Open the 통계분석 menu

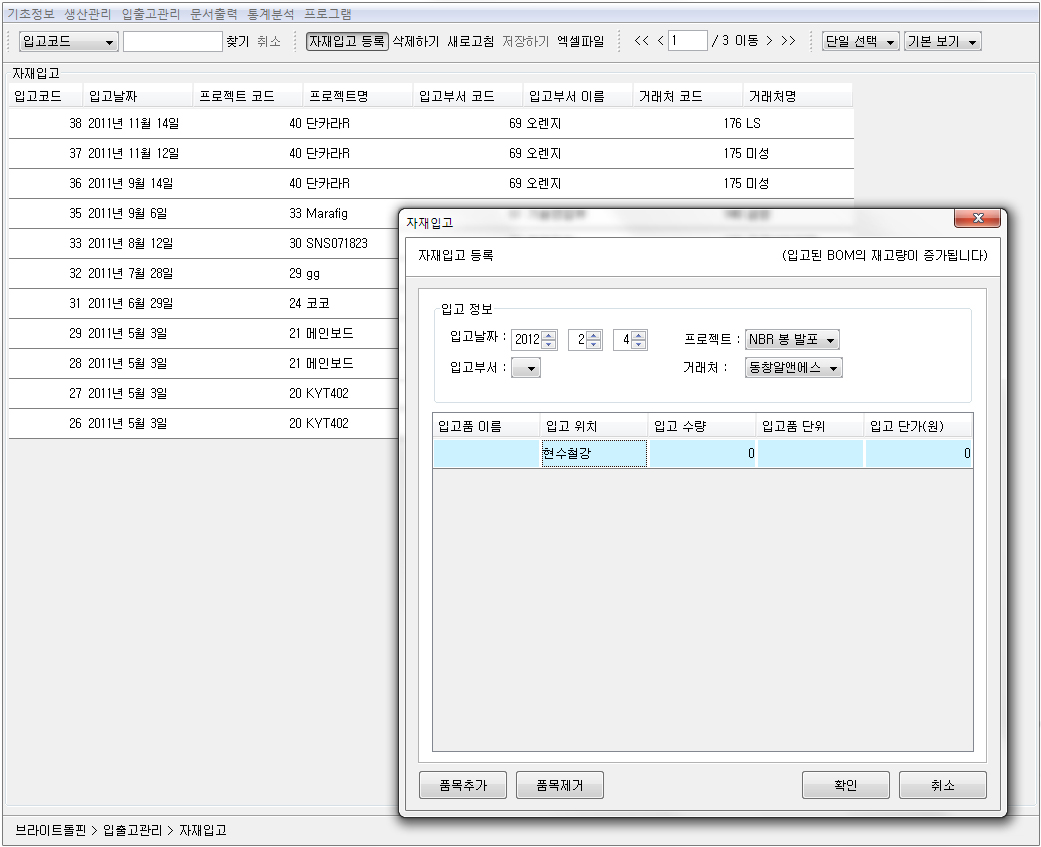[x=271, y=14]
